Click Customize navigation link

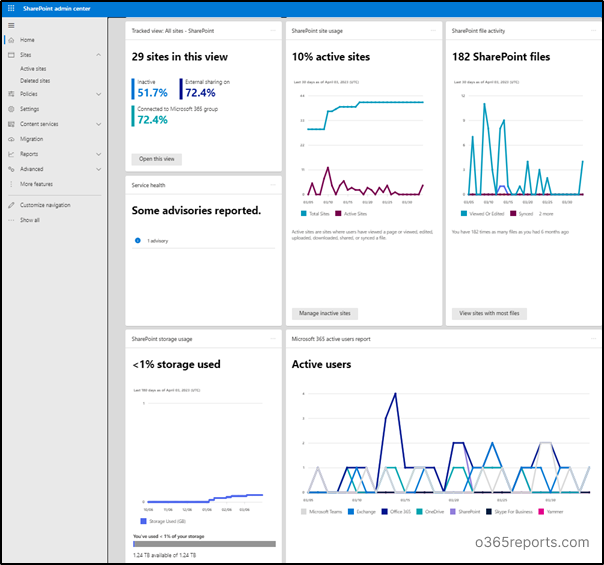45,205
